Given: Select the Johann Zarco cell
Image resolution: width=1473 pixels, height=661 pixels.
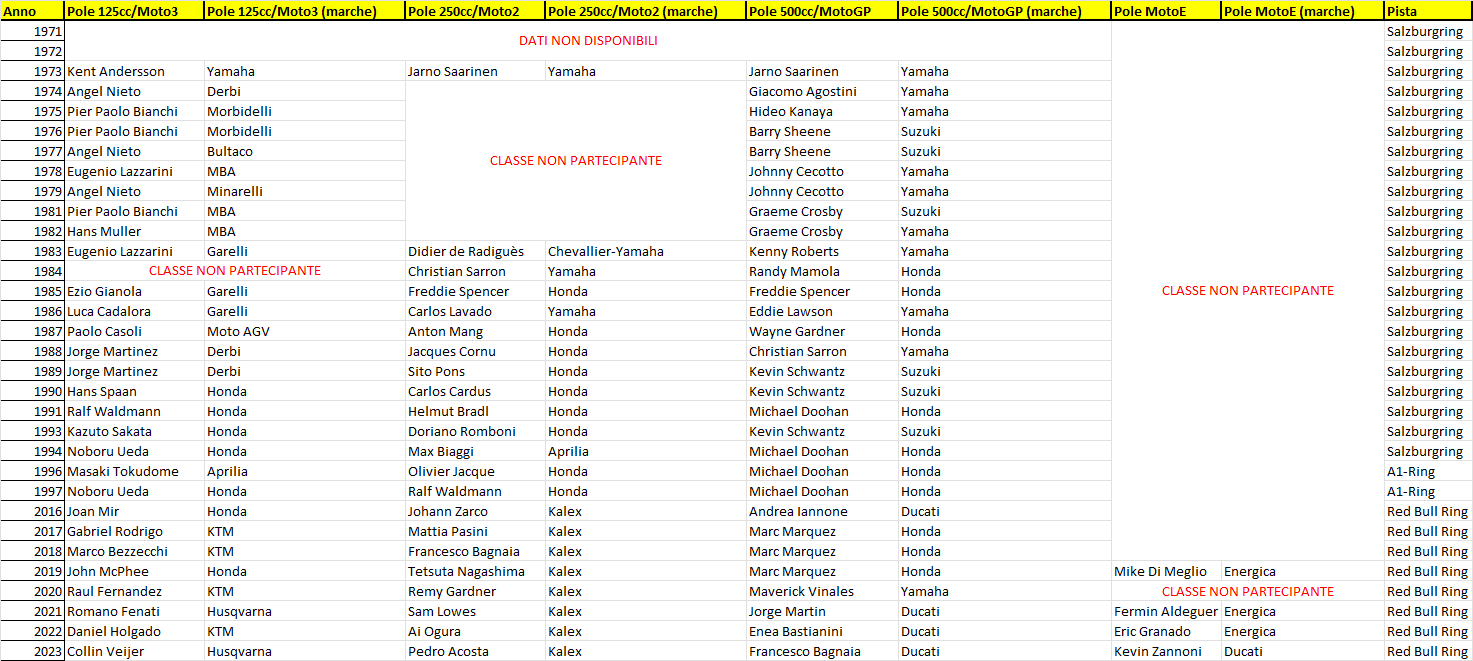Looking at the screenshot, I should click(475, 511).
